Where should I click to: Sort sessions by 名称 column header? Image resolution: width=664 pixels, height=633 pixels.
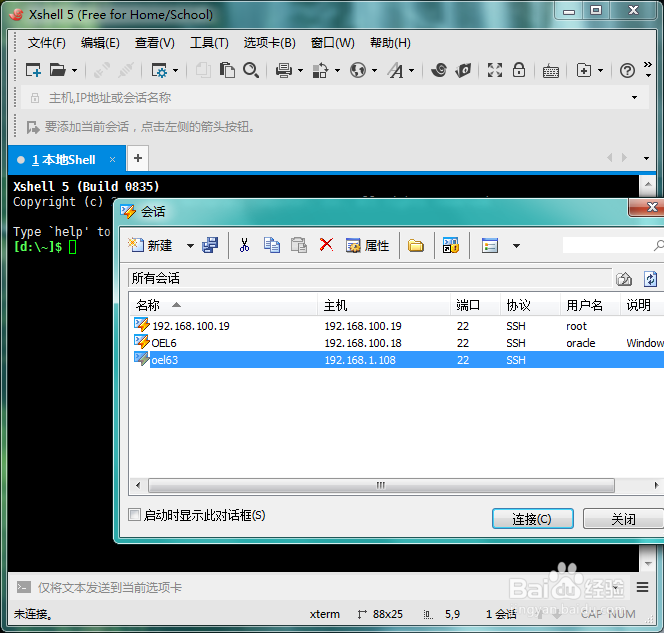click(x=223, y=305)
